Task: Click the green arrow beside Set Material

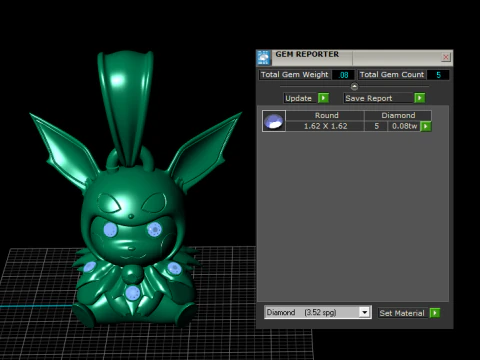Action: click(x=435, y=313)
